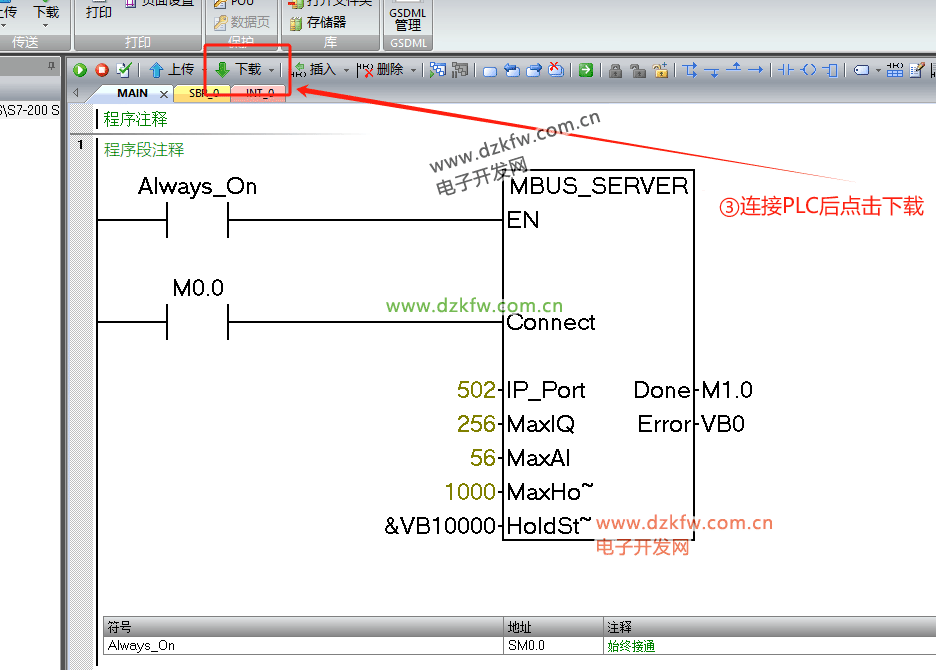936x670 pixels.
Task: Click the green Go To arrow icon
Action: pyautogui.click(x=586, y=70)
